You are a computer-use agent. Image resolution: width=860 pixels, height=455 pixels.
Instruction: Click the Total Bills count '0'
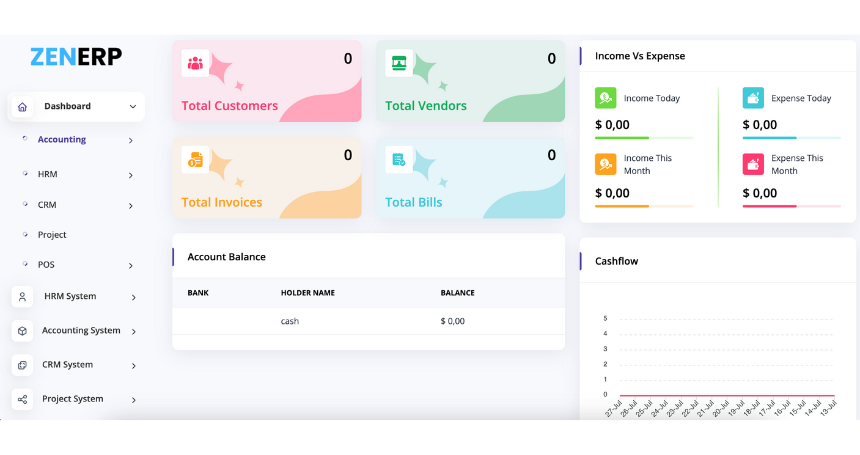click(551, 155)
